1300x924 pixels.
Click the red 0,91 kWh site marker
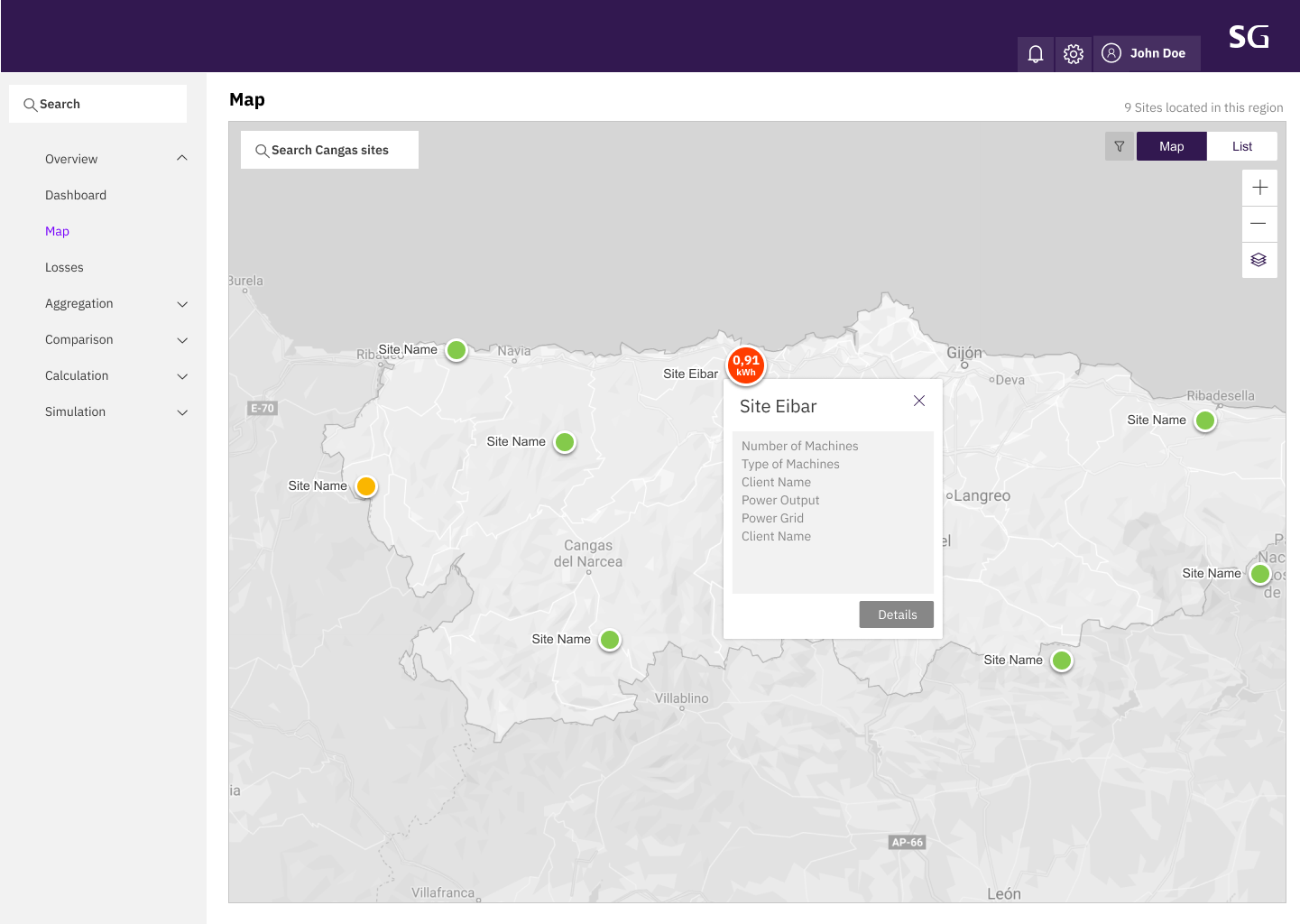click(746, 365)
